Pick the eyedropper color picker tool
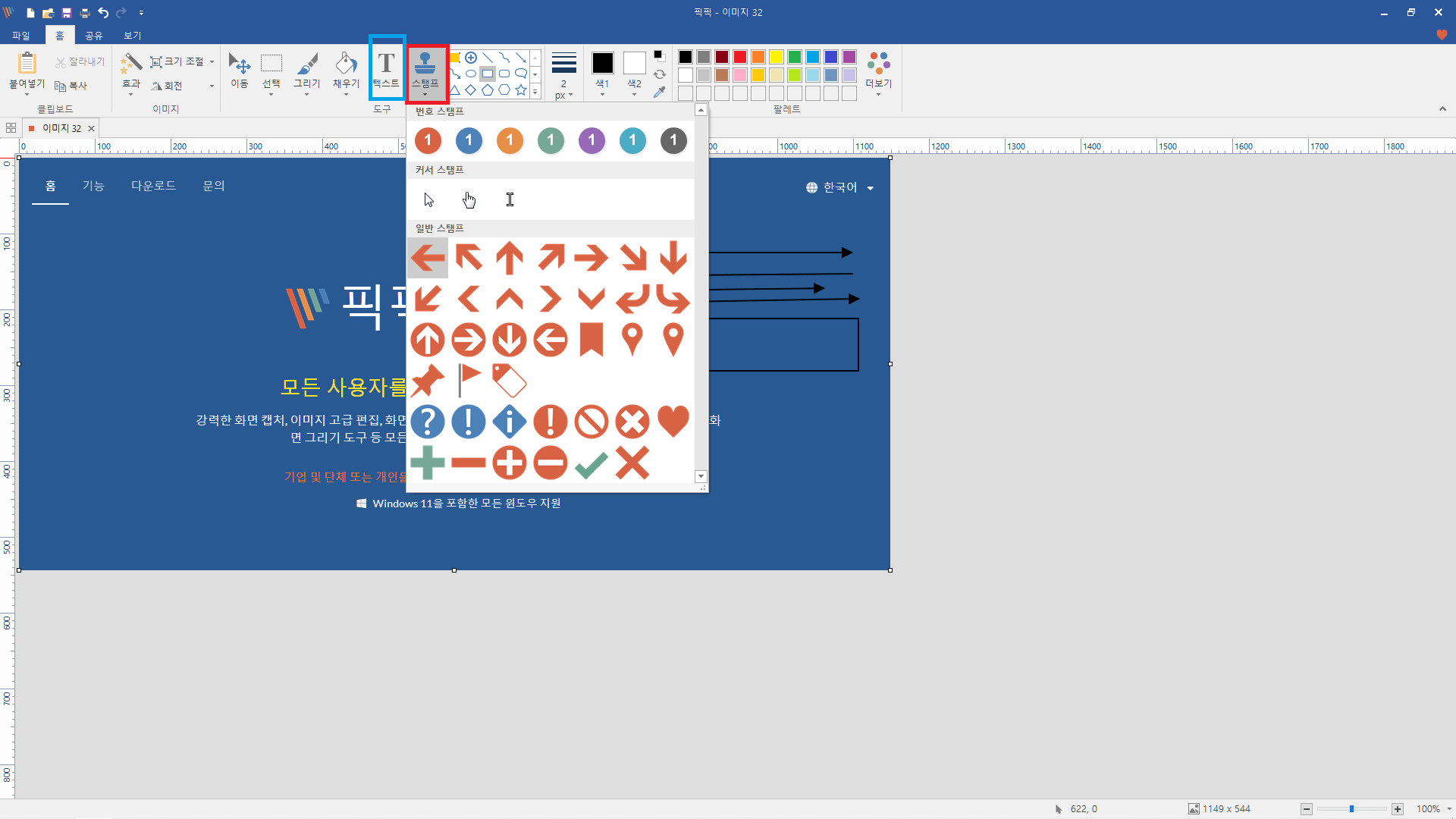This screenshot has width=1456, height=819. (660, 93)
